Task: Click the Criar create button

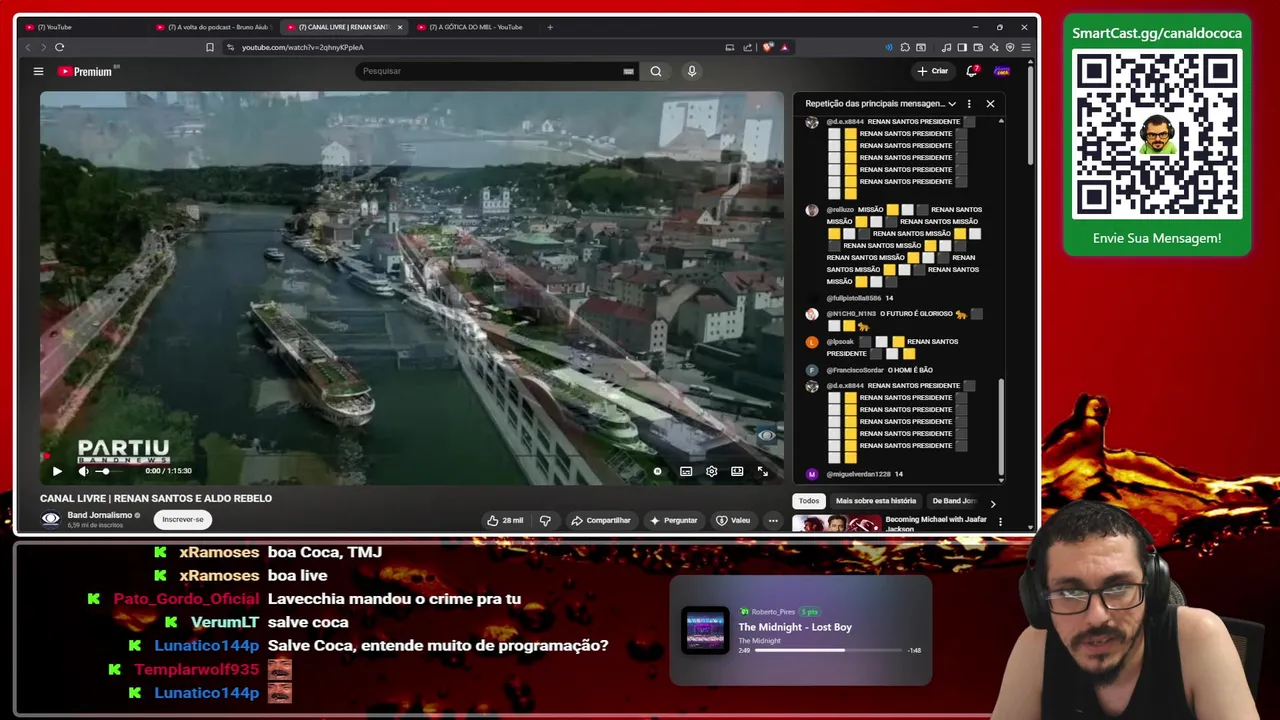Action: tap(932, 71)
